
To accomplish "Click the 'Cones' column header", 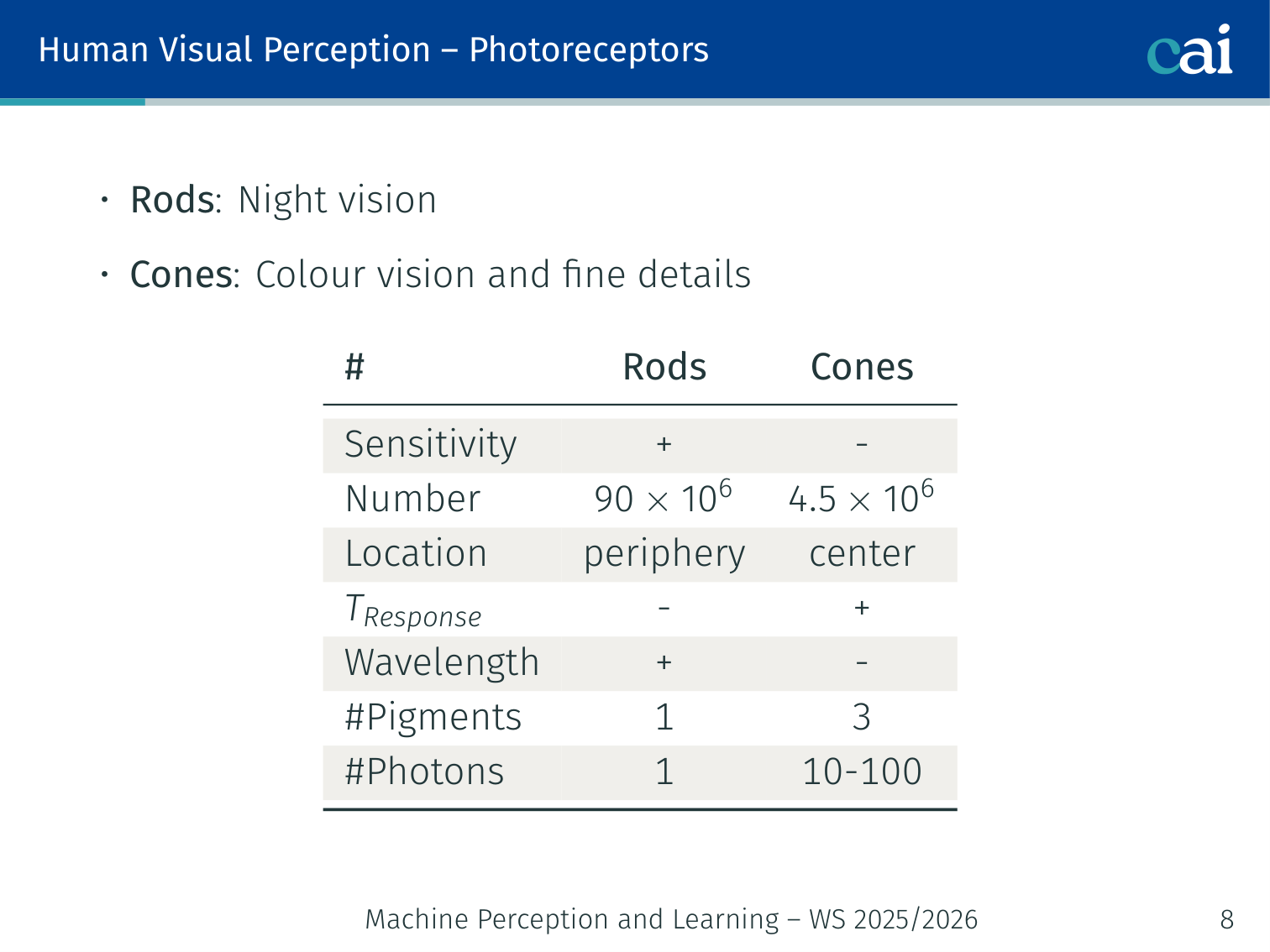I will [862, 367].
